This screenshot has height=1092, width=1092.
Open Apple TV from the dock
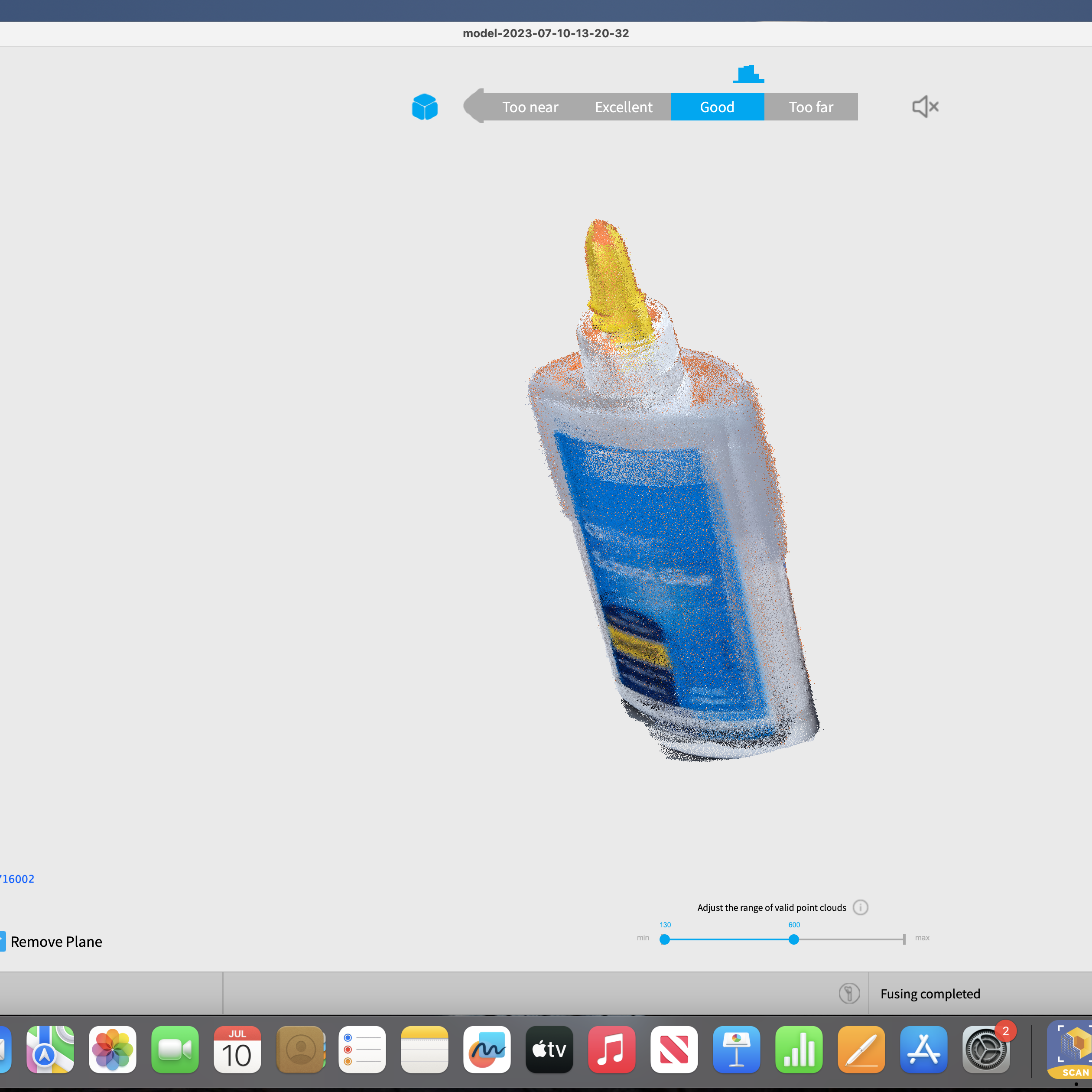tap(549, 1049)
